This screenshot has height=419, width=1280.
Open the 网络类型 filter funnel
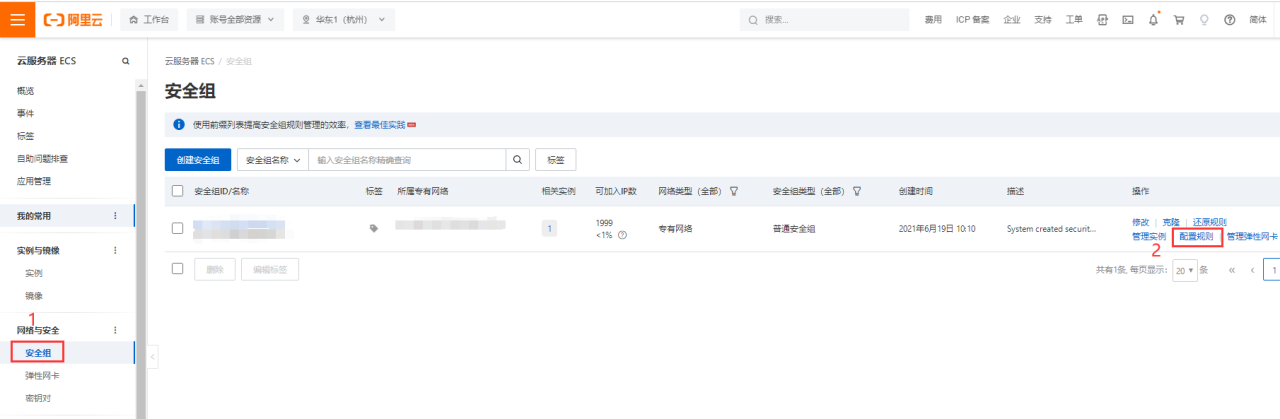tap(734, 190)
